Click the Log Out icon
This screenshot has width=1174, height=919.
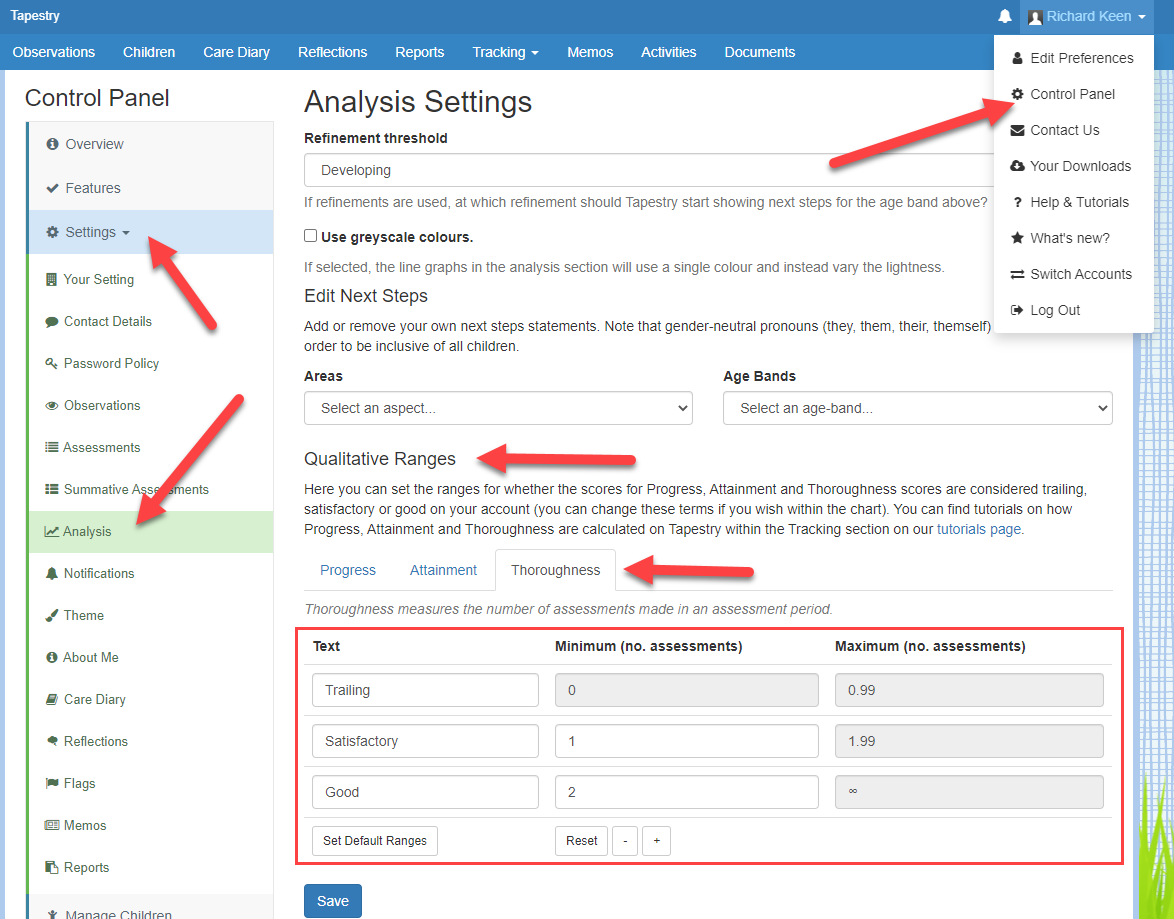coord(1017,310)
